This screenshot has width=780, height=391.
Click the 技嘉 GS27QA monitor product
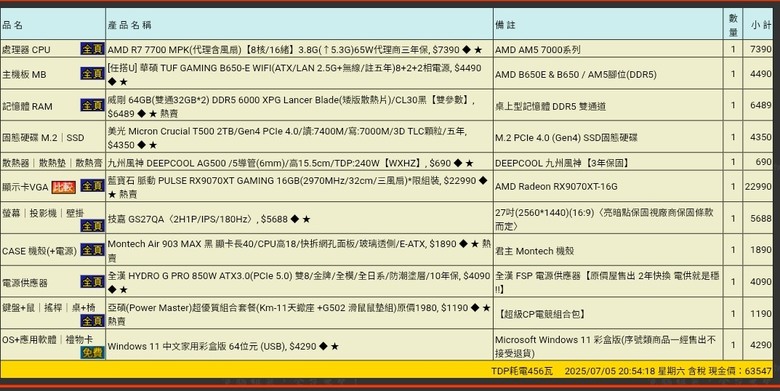pyautogui.click(x=209, y=219)
